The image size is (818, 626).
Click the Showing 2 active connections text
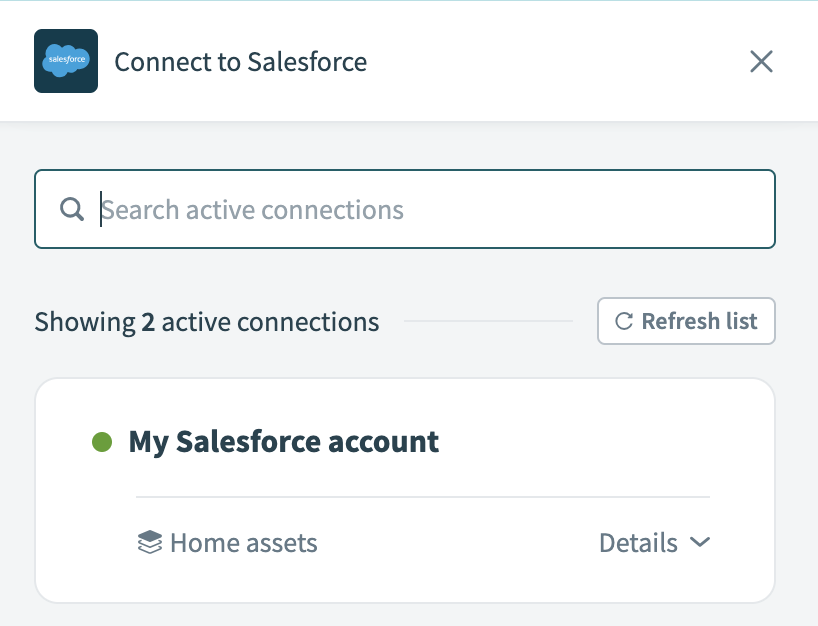coord(206,322)
